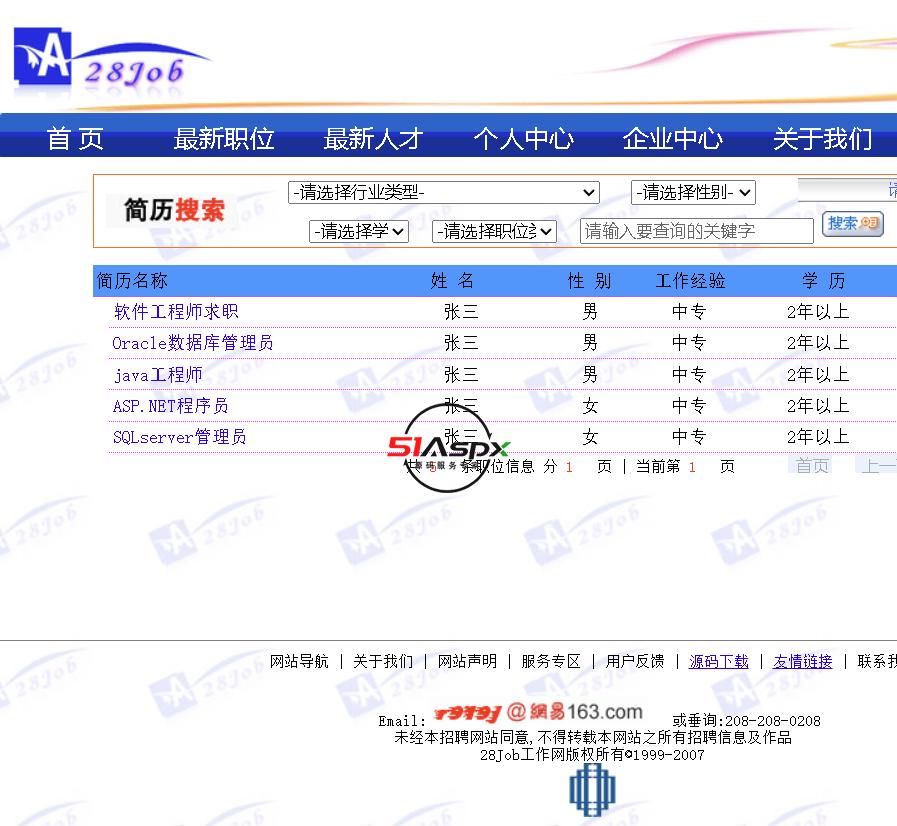Click the blue search button icon
Image resolution: width=897 pixels, height=826 pixels.
(x=852, y=224)
